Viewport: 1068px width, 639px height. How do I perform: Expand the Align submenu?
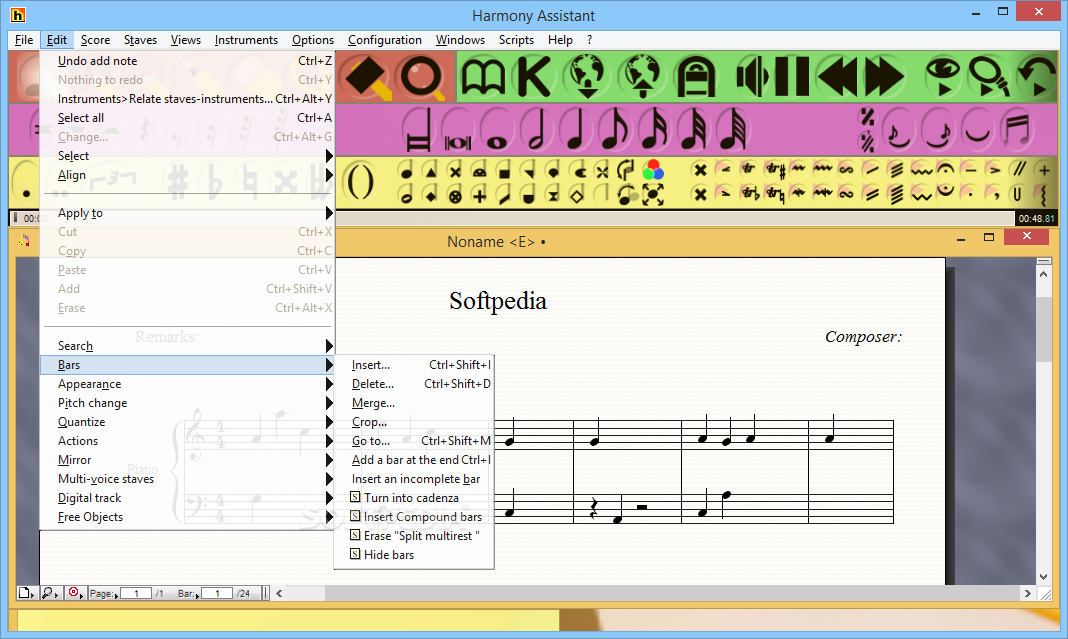tap(187, 175)
